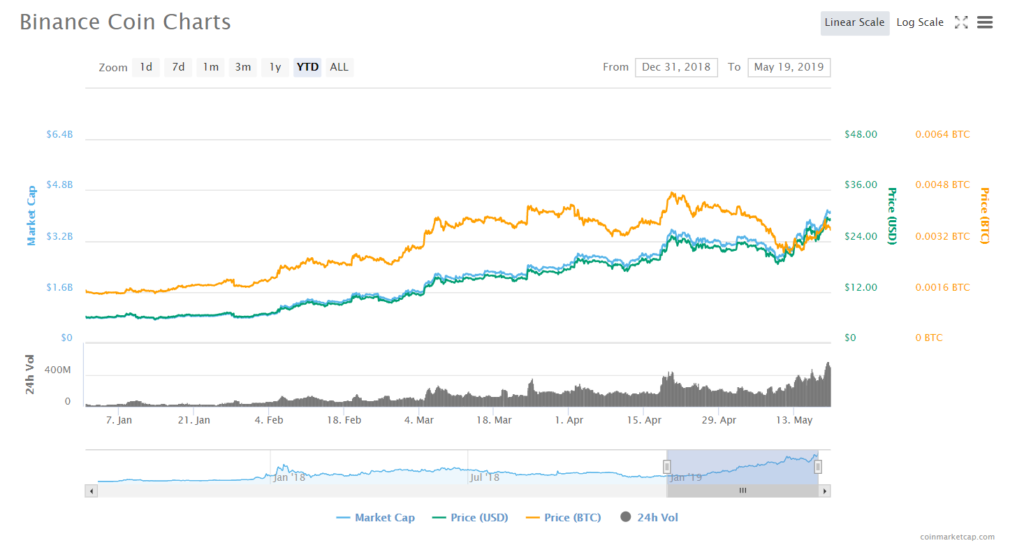Click the From date field
The width and height of the screenshot is (1024, 543).
[x=676, y=67]
